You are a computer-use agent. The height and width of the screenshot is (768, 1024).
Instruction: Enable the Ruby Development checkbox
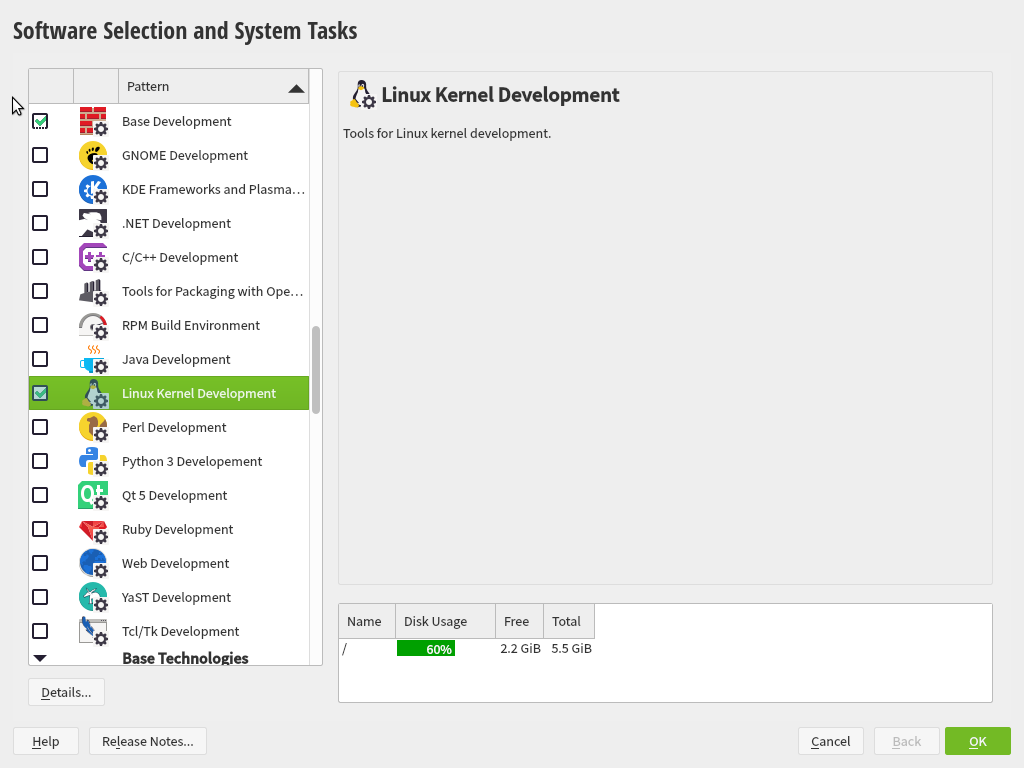(40, 529)
